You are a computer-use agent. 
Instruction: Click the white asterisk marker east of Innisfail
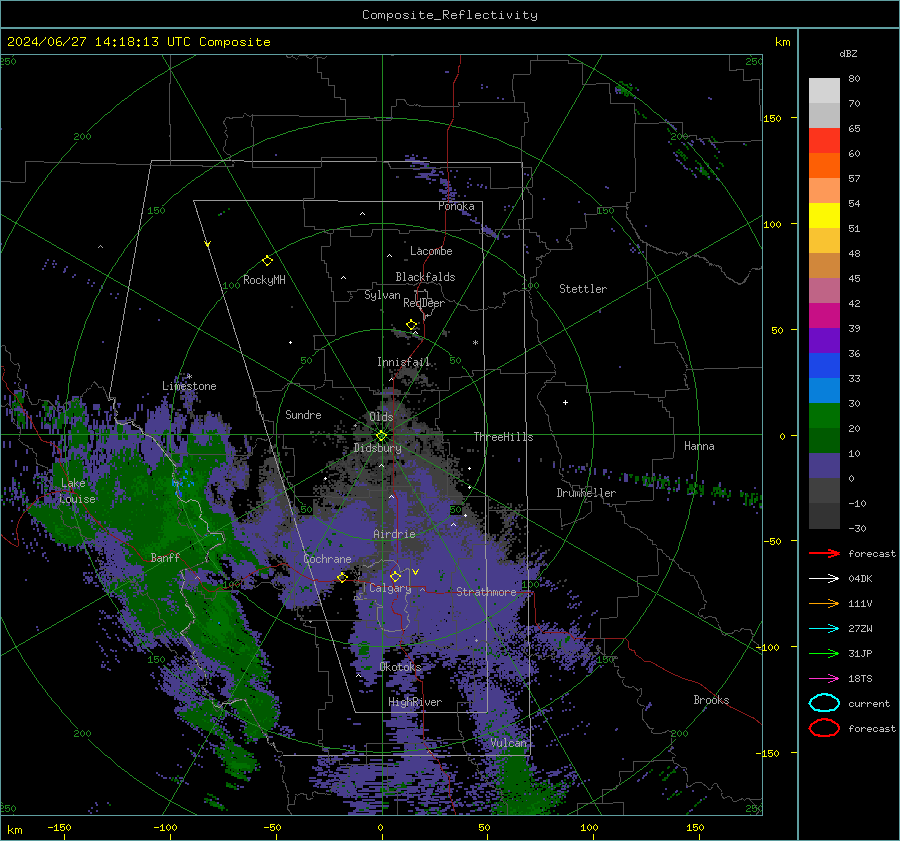point(475,343)
